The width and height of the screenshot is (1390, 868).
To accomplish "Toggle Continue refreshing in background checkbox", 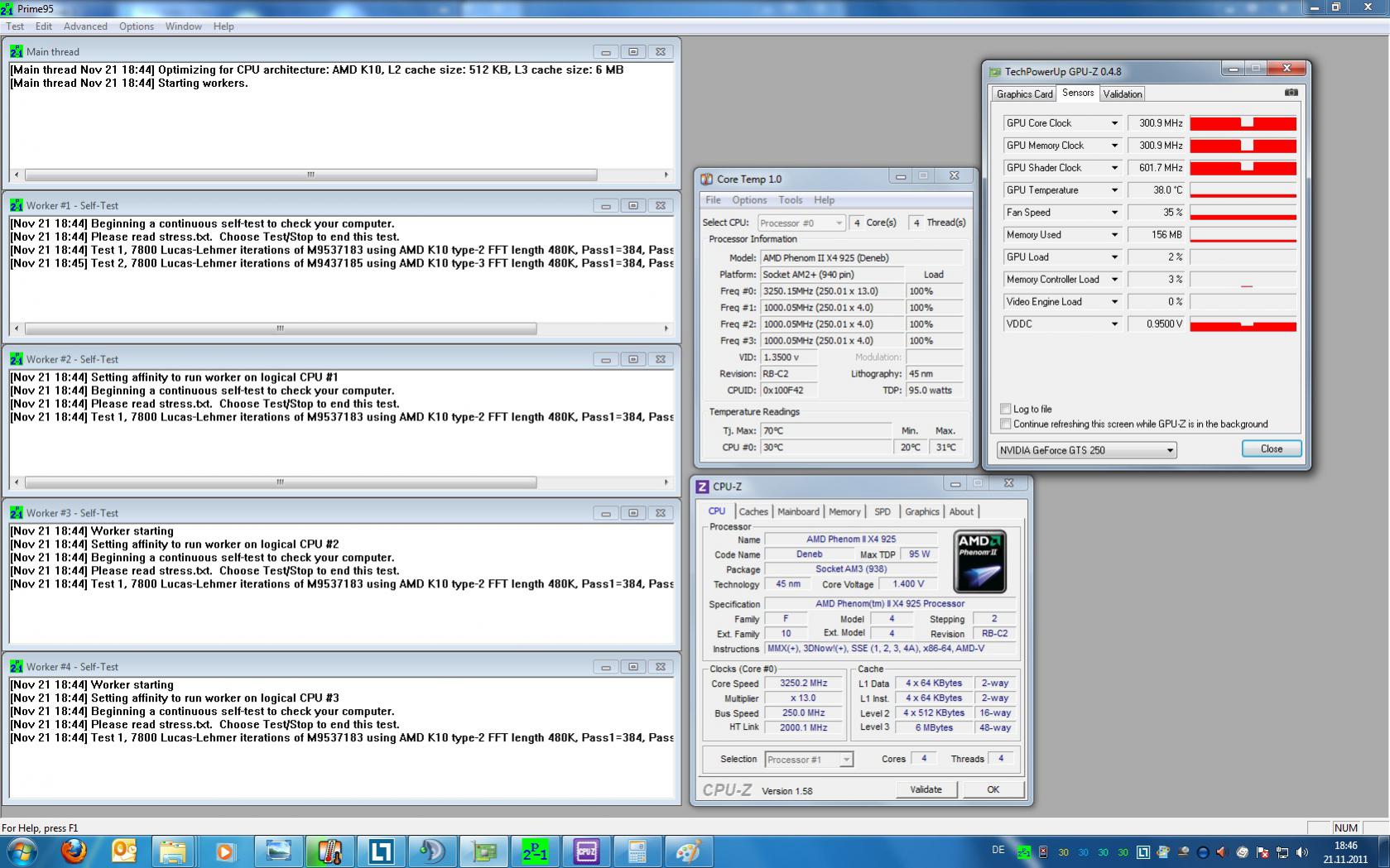I will pyautogui.click(x=1005, y=424).
